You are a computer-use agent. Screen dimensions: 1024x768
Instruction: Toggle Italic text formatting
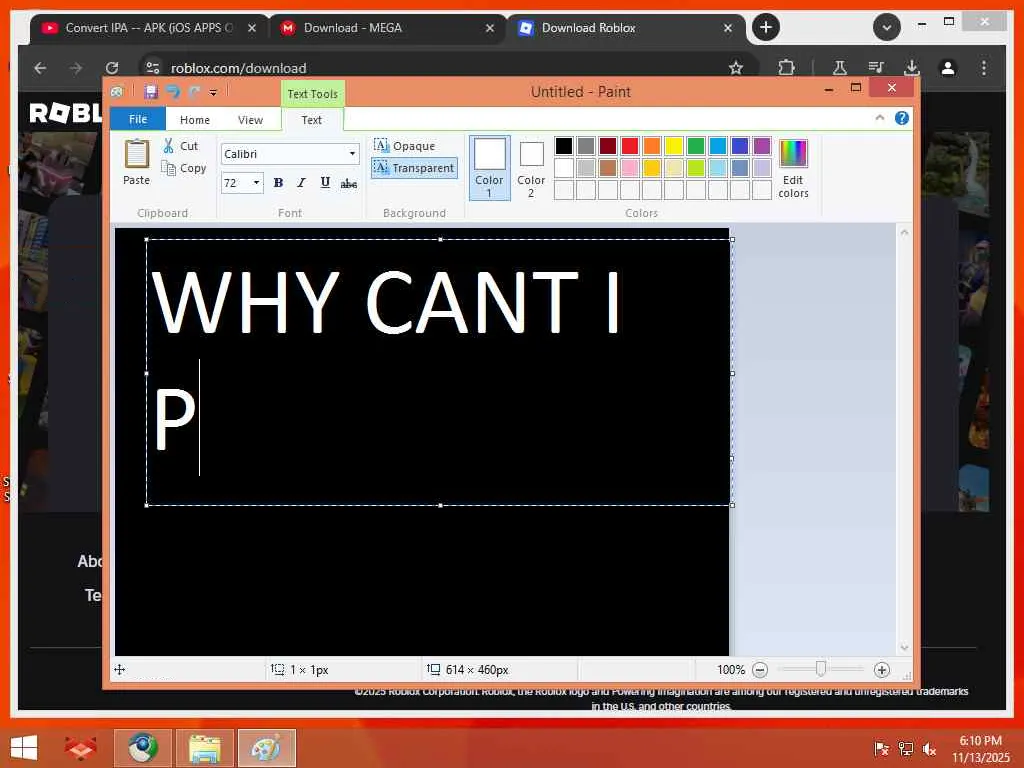coord(301,183)
